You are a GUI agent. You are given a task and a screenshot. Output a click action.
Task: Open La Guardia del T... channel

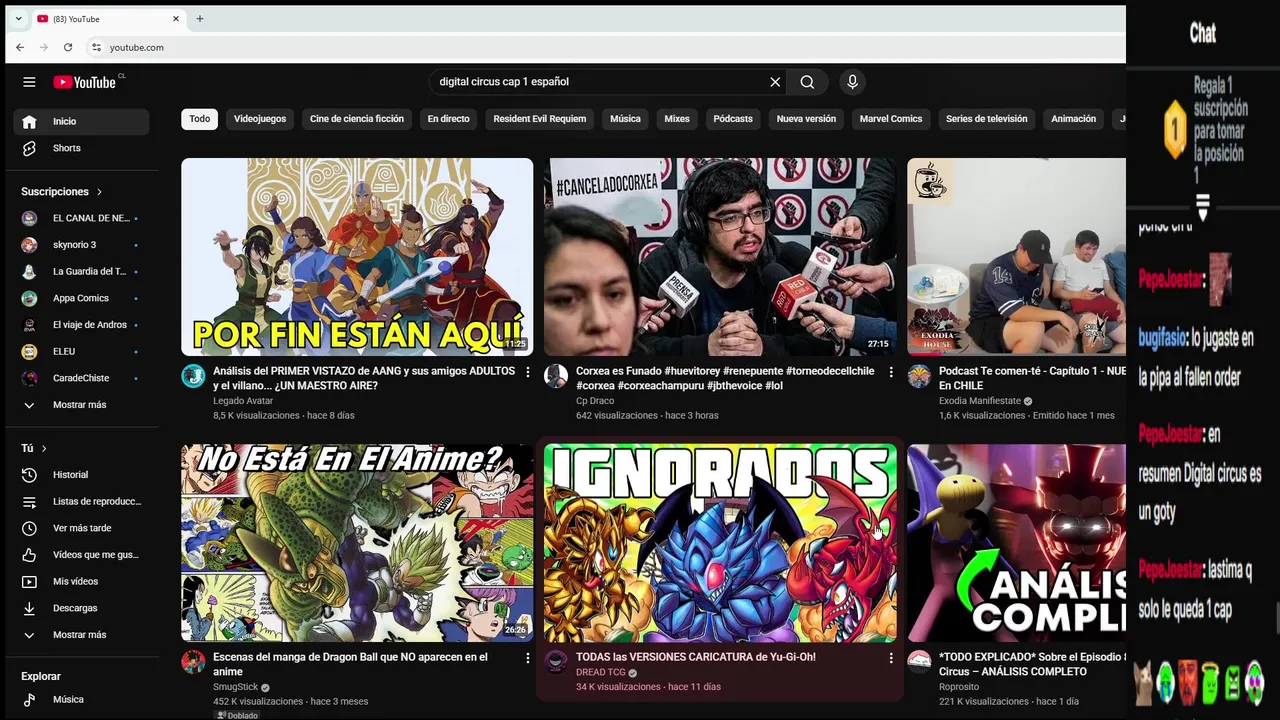click(x=81, y=271)
